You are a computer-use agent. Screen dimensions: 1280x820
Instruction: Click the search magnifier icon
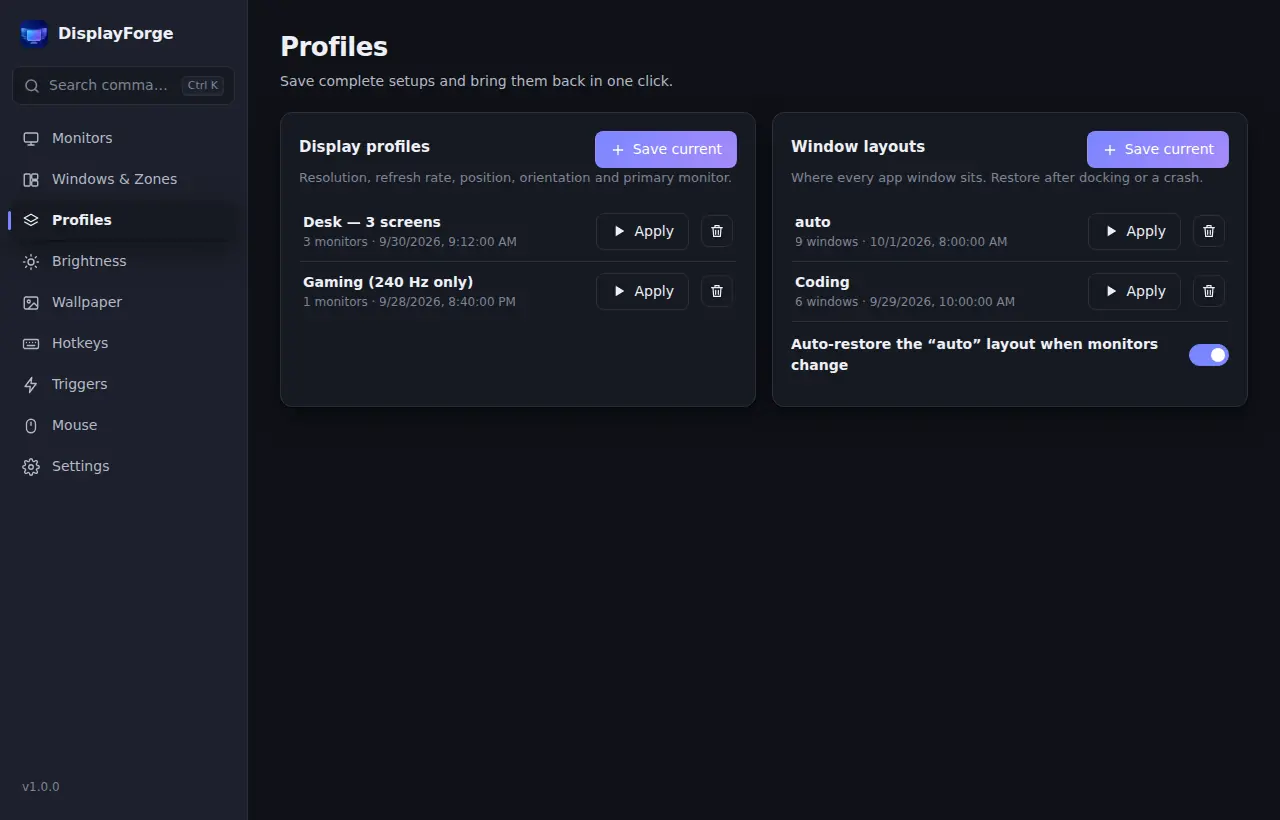click(32, 86)
